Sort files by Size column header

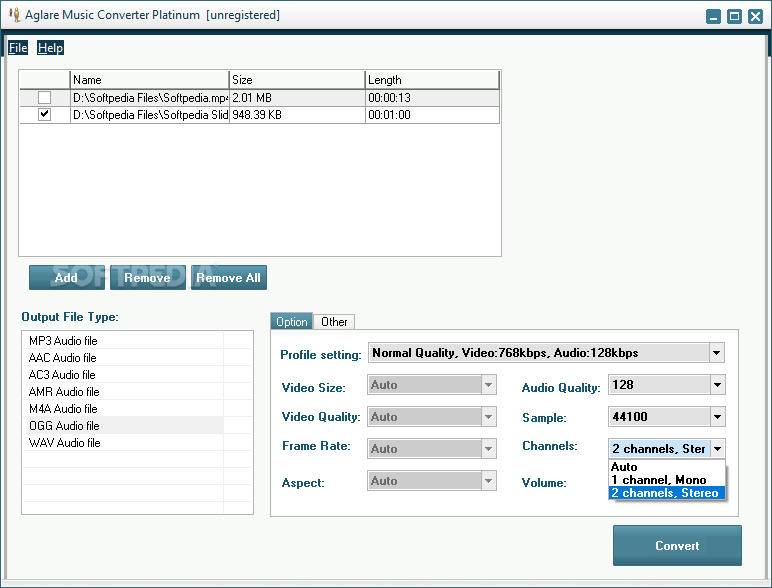(x=297, y=80)
